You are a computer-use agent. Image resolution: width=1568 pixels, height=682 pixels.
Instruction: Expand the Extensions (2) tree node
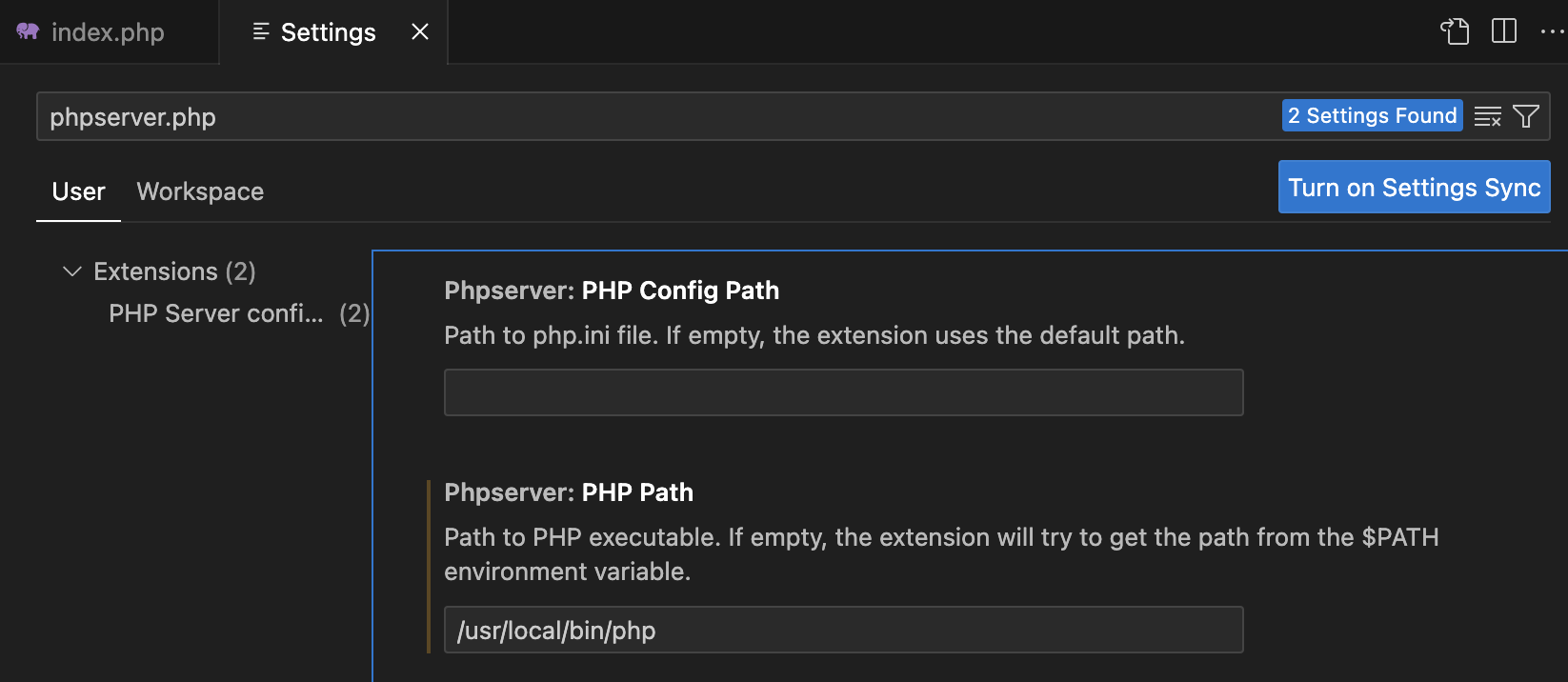(x=71, y=271)
